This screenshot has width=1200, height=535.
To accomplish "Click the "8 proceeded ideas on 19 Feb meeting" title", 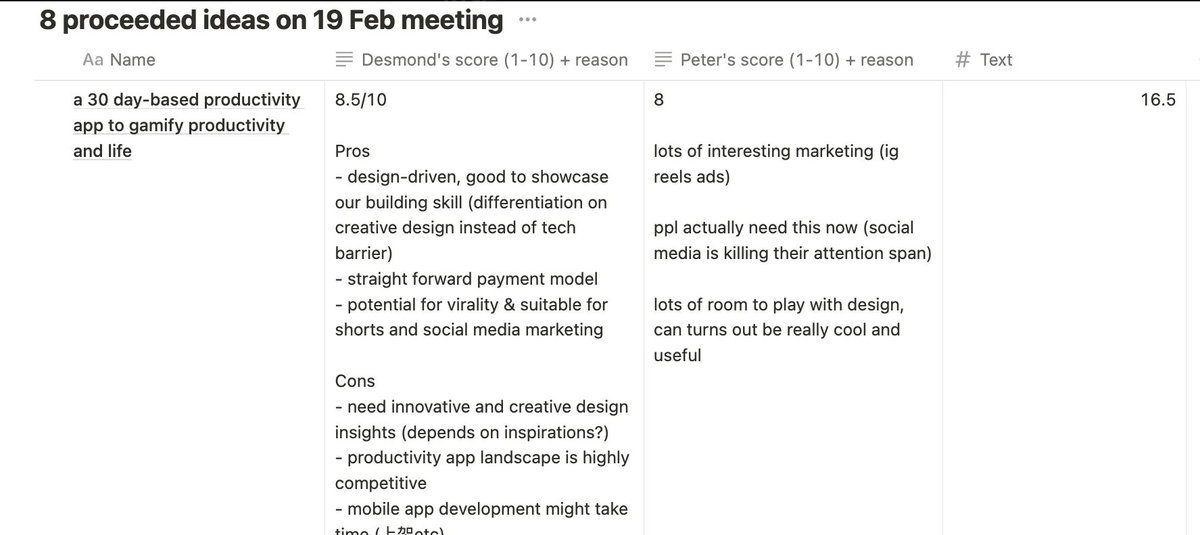I will 271,20.
